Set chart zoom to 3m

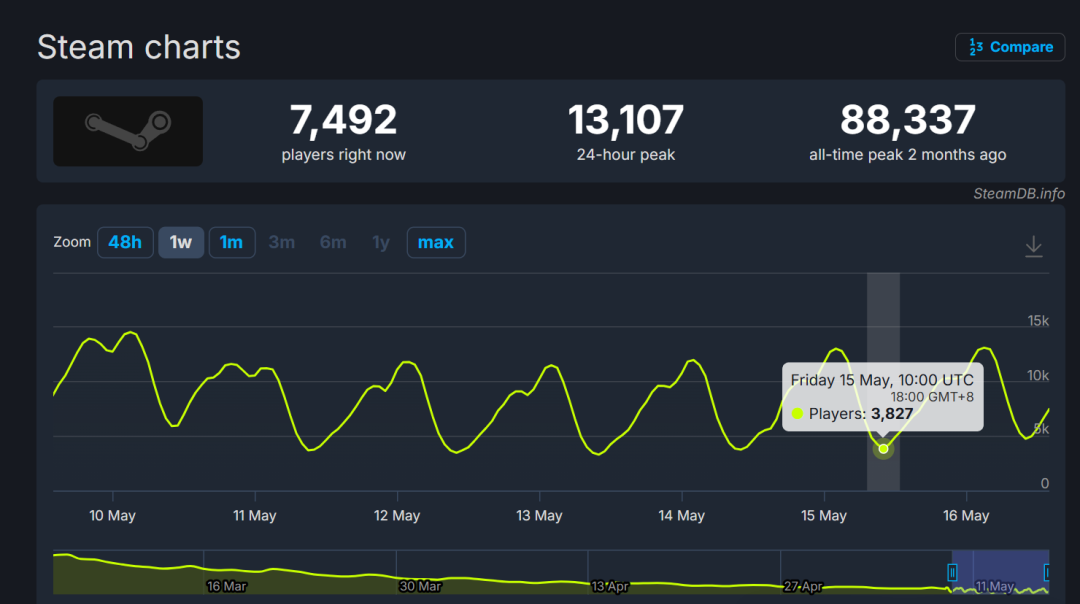[x=282, y=242]
